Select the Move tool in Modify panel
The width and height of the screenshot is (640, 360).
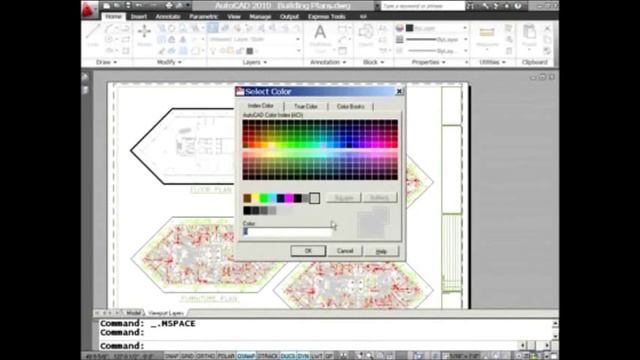click(x=144, y=35)
